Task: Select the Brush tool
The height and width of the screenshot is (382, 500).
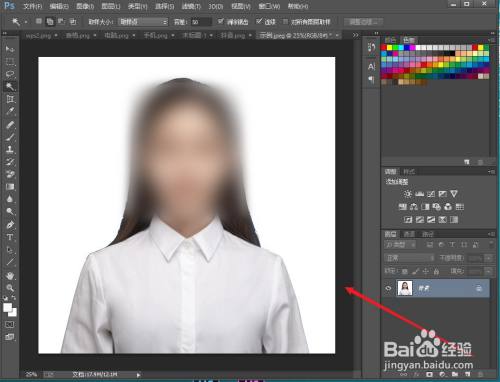Action: [10, 137]
